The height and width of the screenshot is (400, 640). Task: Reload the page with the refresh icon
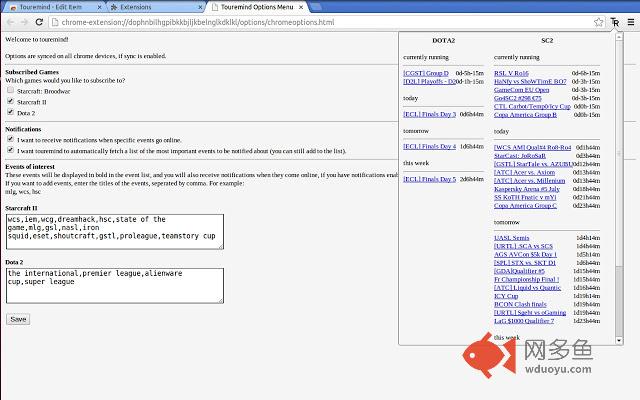coord(39,22)
